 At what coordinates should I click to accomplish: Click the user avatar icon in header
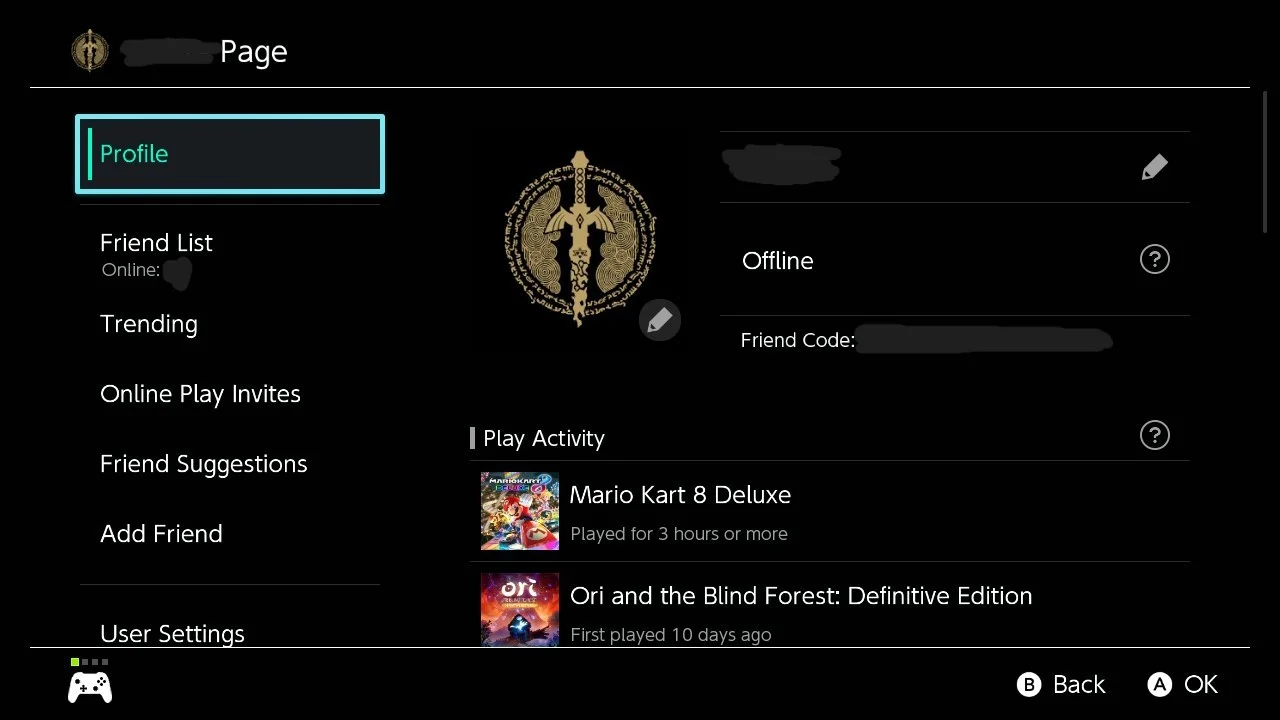[x=89, y=51]
